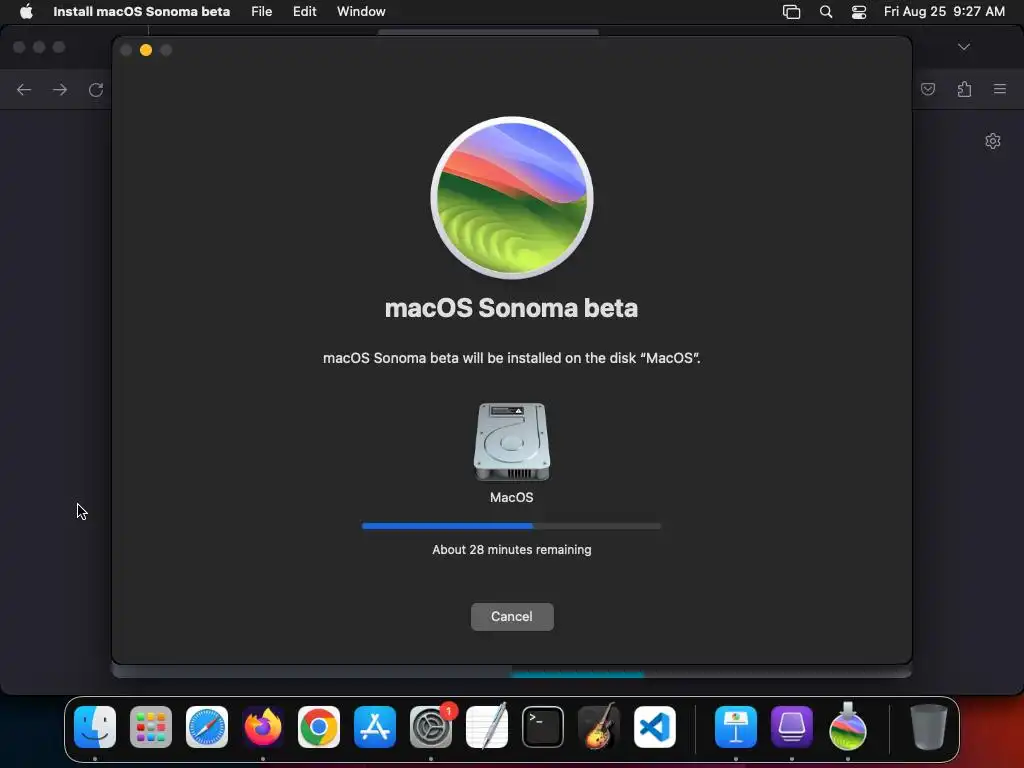
Task: Reload the page in the Firefox window
Action: [x=96, y=89]
